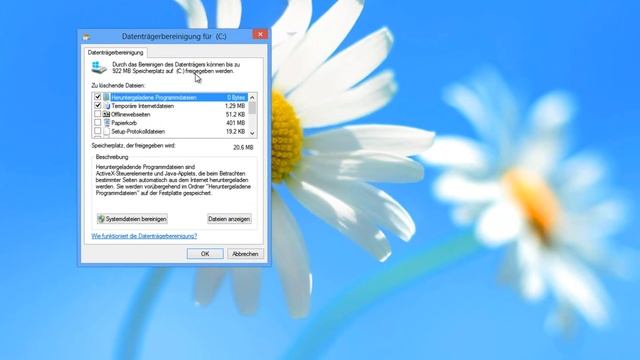Uncheck Temporäre Internetdateien checkbox
Image resolution: width=640 pixels, height=360 pixels.
point(98,106)
